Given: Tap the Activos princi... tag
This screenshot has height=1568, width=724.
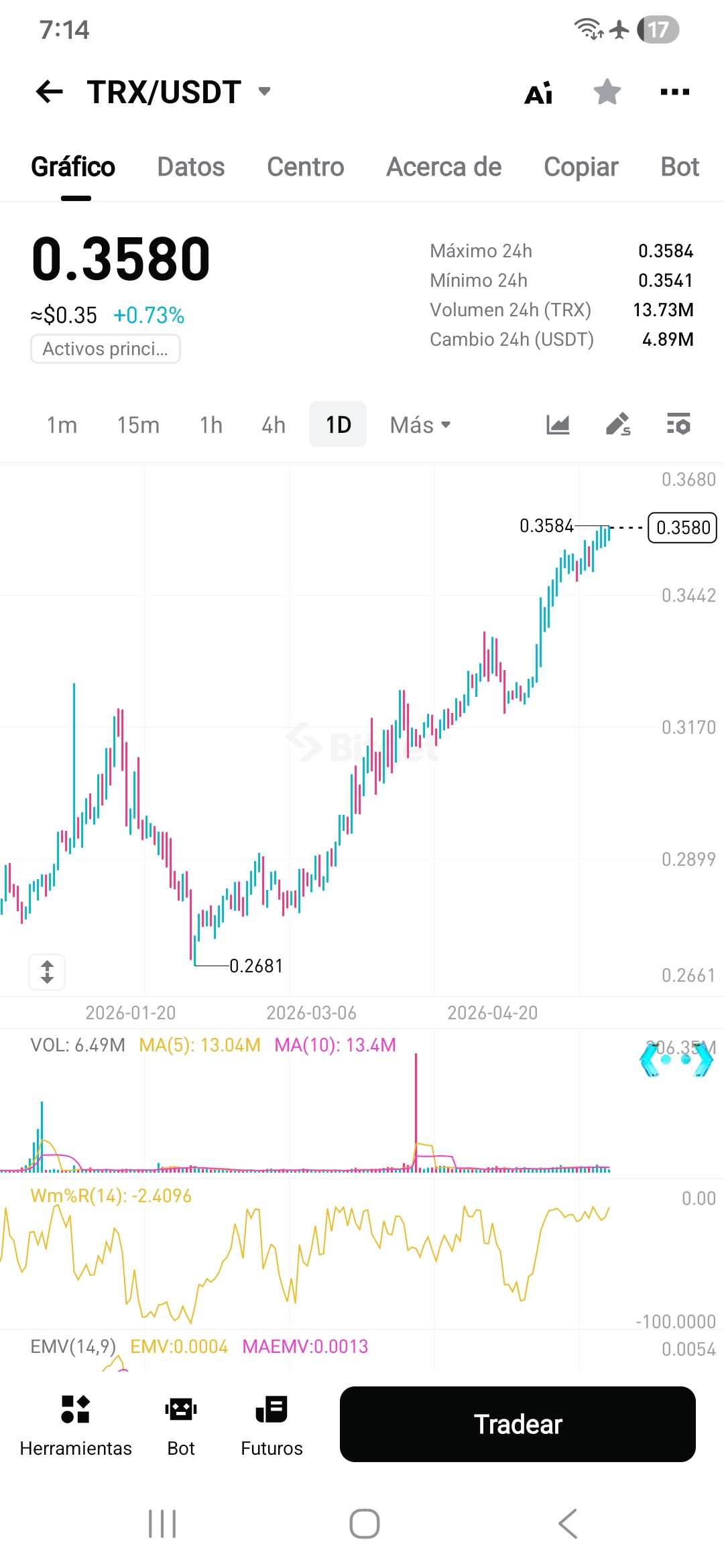Looking at the screenshot, I should 105,349.
